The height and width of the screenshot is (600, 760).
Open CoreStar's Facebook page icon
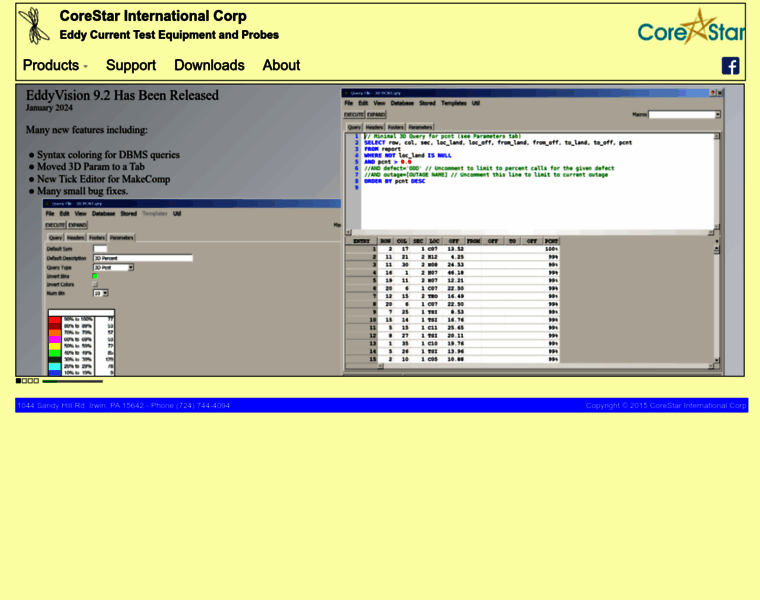click(730, 66)
